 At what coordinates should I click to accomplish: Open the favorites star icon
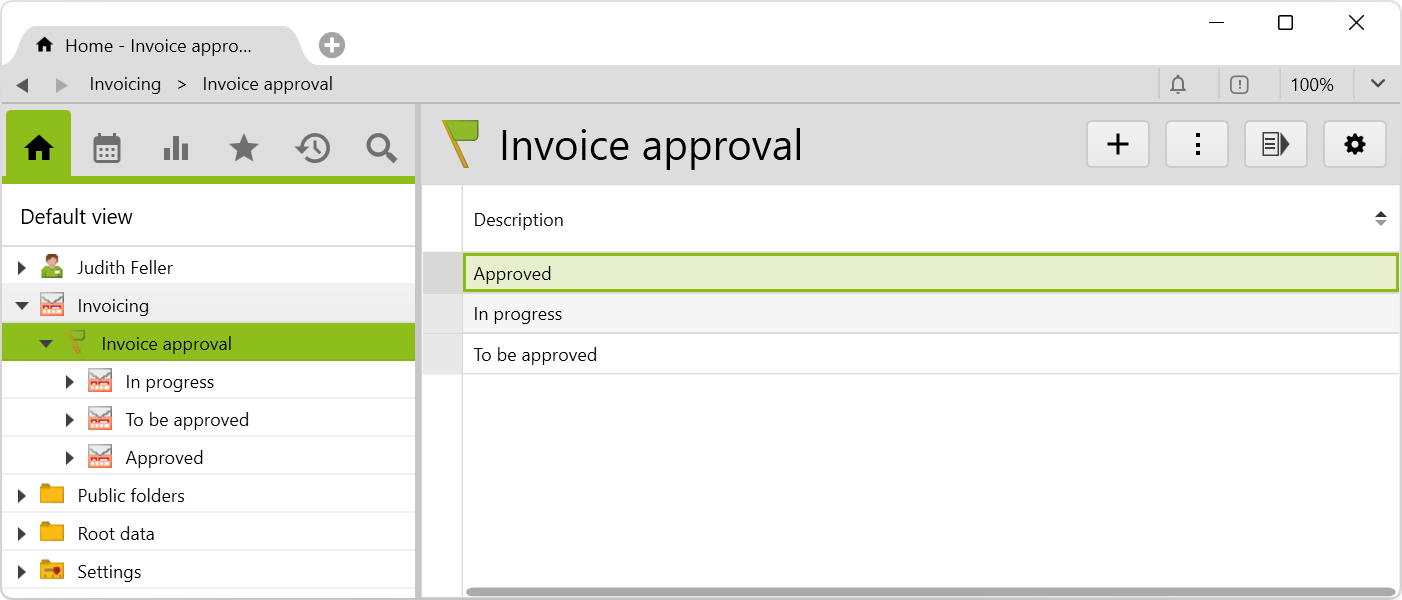coord(244,148)
